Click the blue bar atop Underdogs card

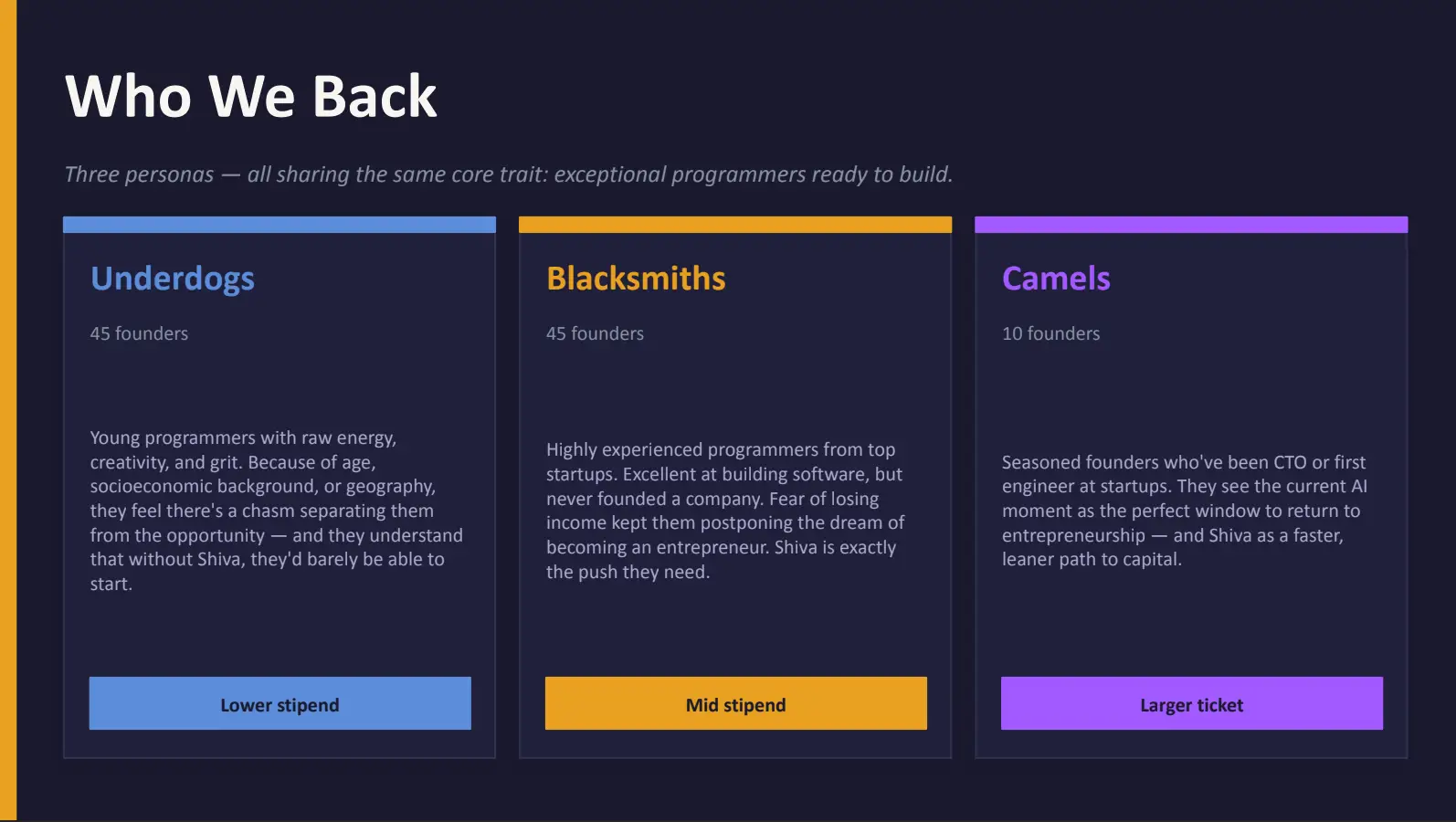click(x=280, y=225)
